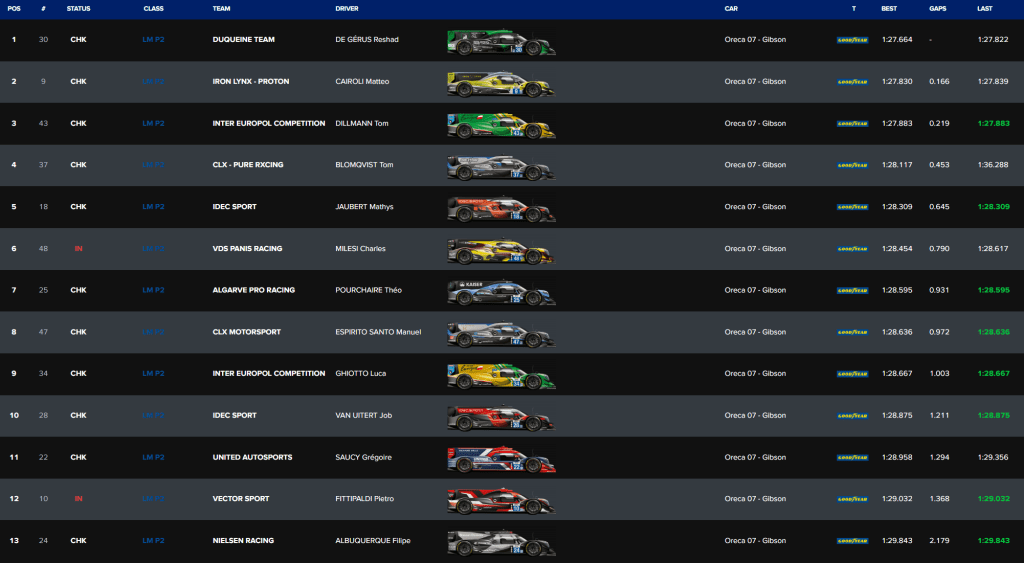Click LM P2 class in Algarve Pro Racing row

coord(153,290)
